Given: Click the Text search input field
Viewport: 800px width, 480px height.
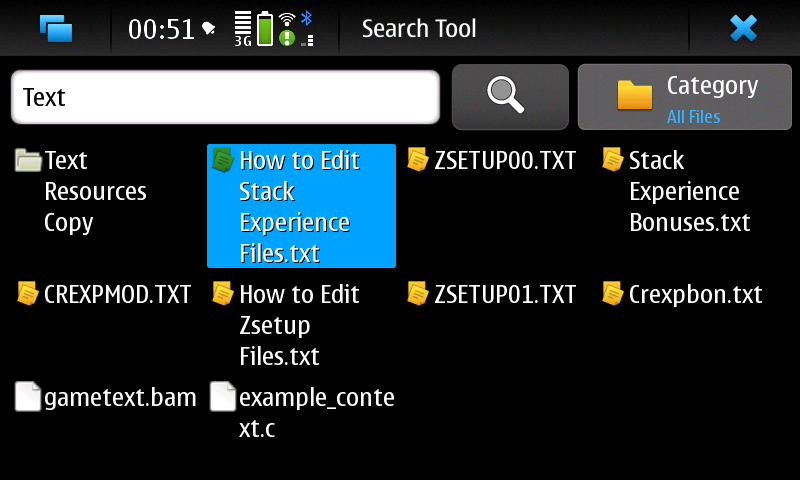Looking at the screenshot, I should (225, 97).
